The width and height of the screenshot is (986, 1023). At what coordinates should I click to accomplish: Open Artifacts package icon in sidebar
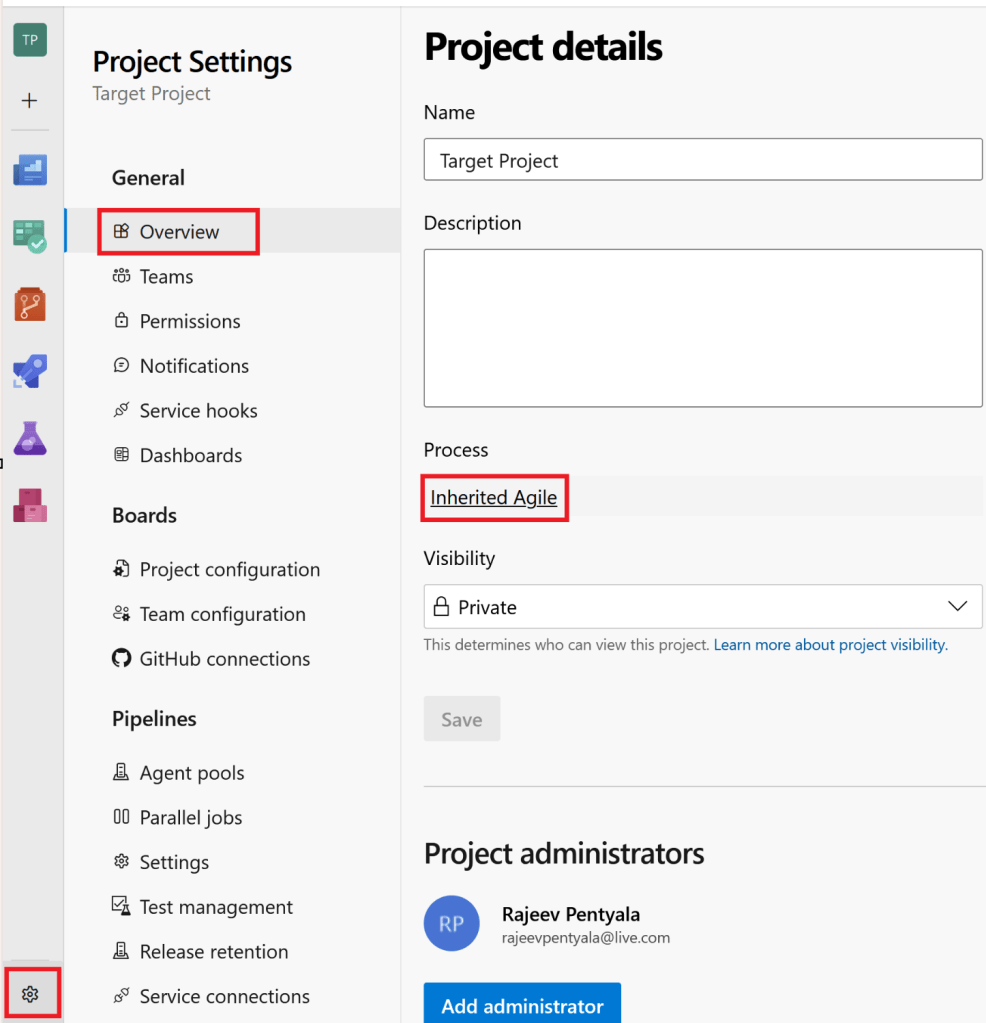(x=29, y=505)
